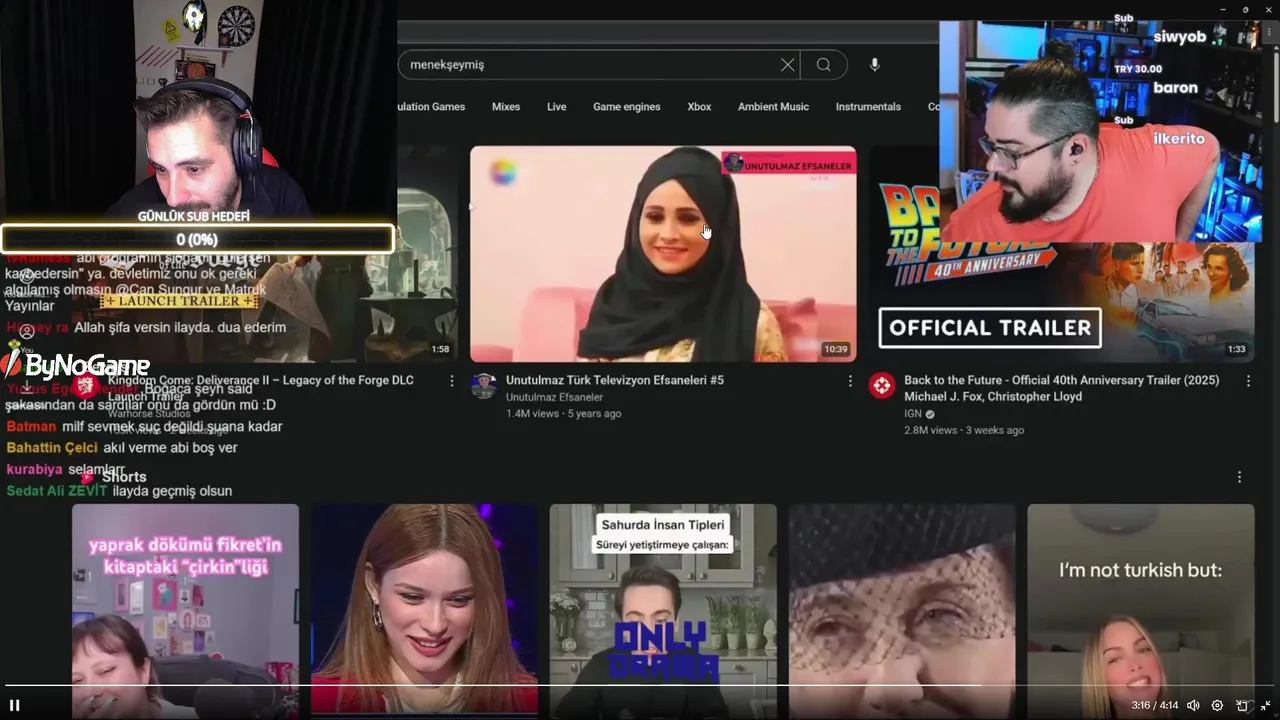Select the Xbox filter chip
The width and height of the screenshot is (1280, 720).
click(699, 107)
